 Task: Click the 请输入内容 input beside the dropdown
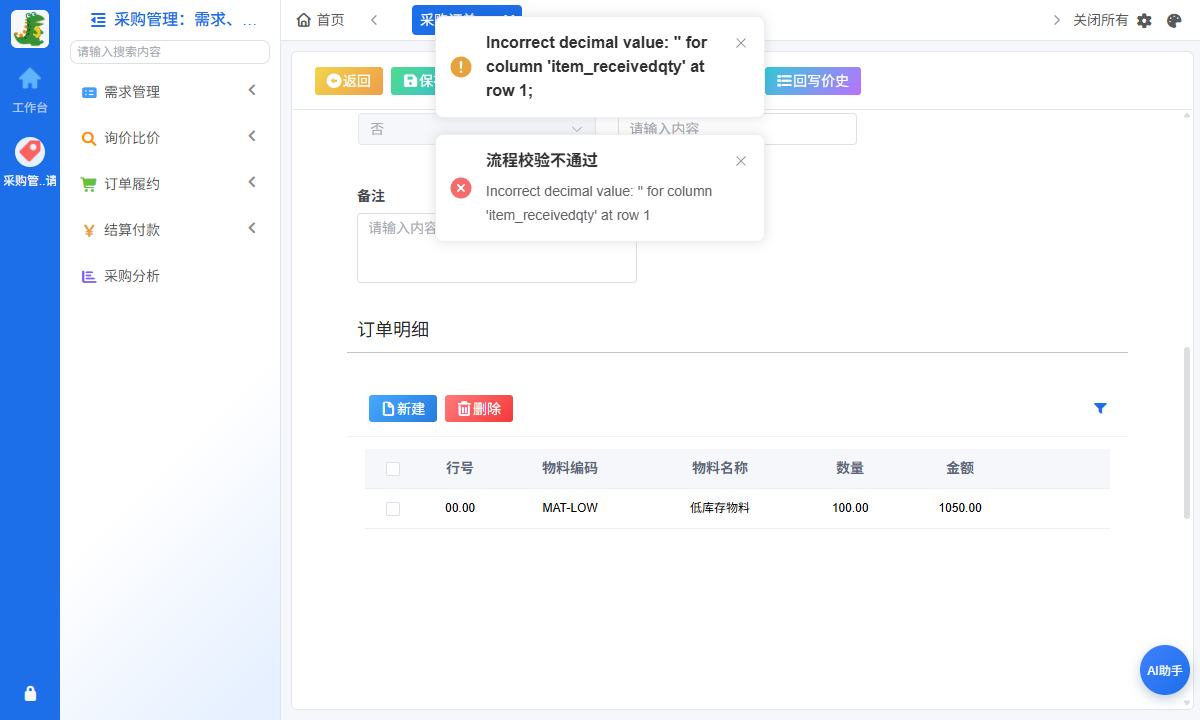[x=737, y=129]
